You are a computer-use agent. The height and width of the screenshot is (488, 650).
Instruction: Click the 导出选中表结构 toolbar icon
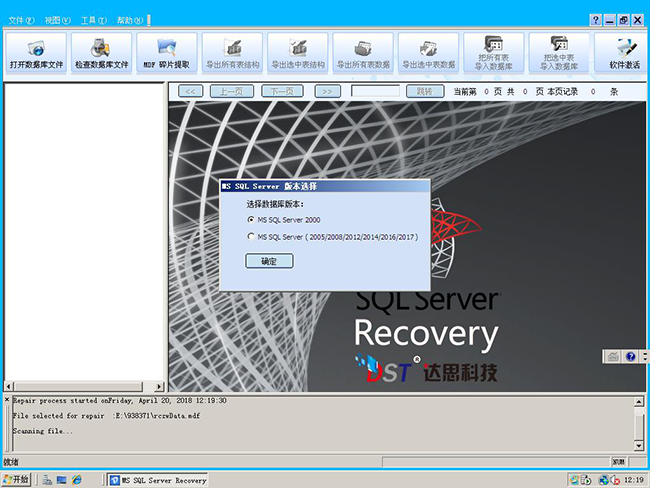[298, 53]
